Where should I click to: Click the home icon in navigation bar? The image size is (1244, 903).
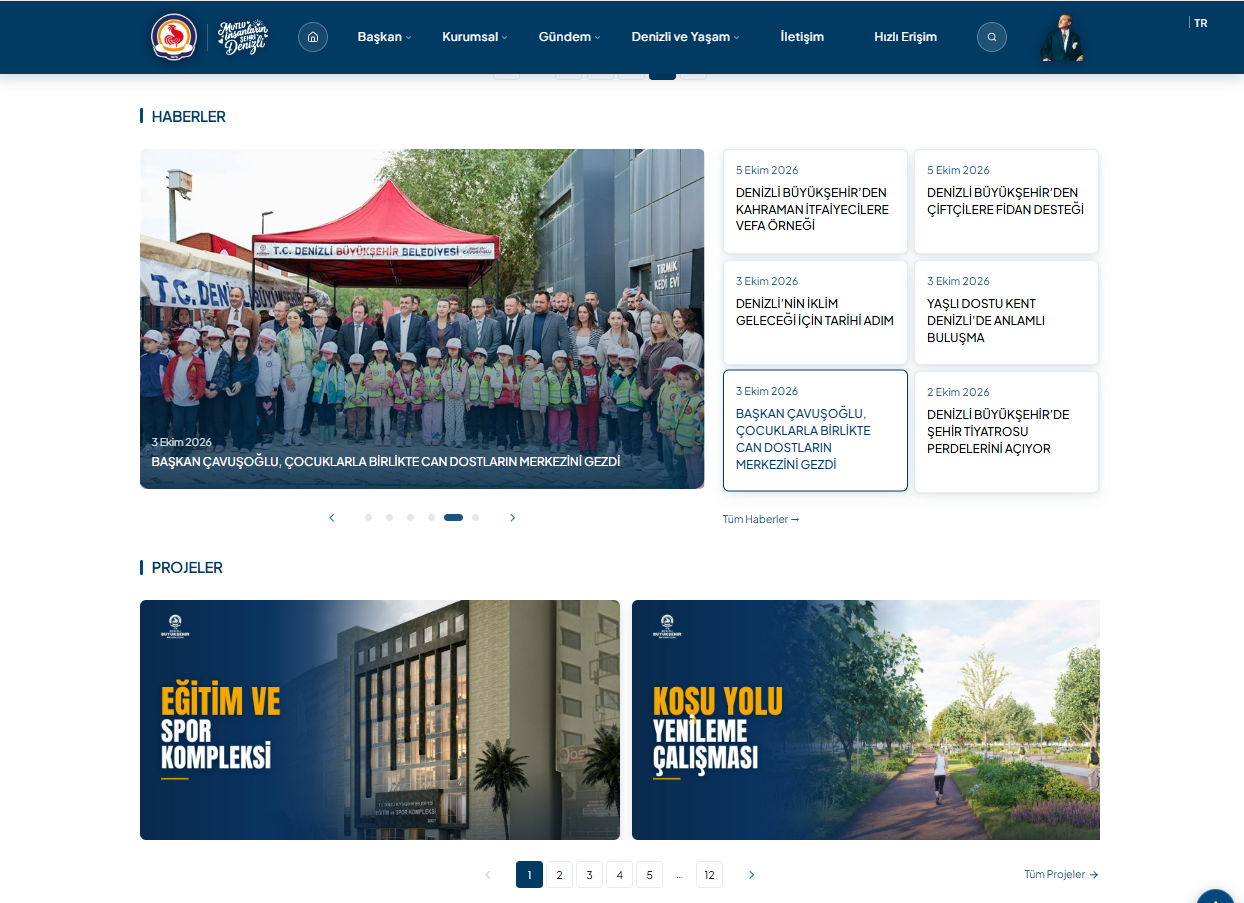pos(313,37)
